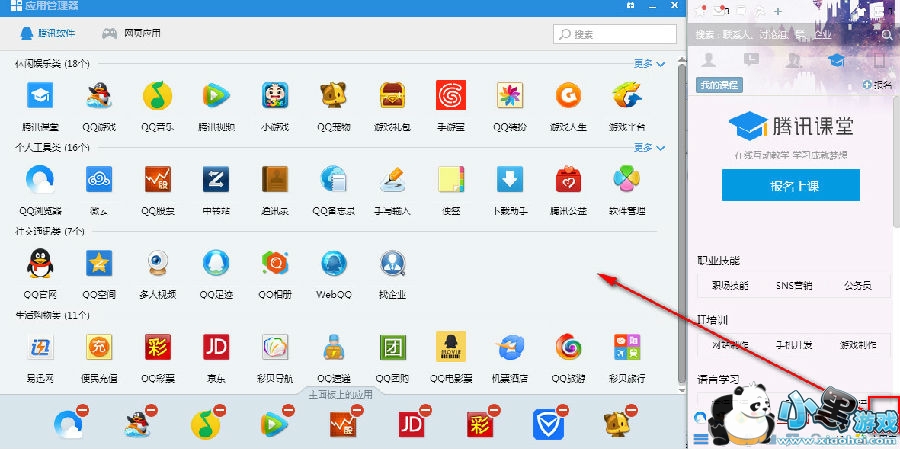Expand 更多 for the entertainment category
The width and height of the screenshot is (900, 449).
pos(649,64)
